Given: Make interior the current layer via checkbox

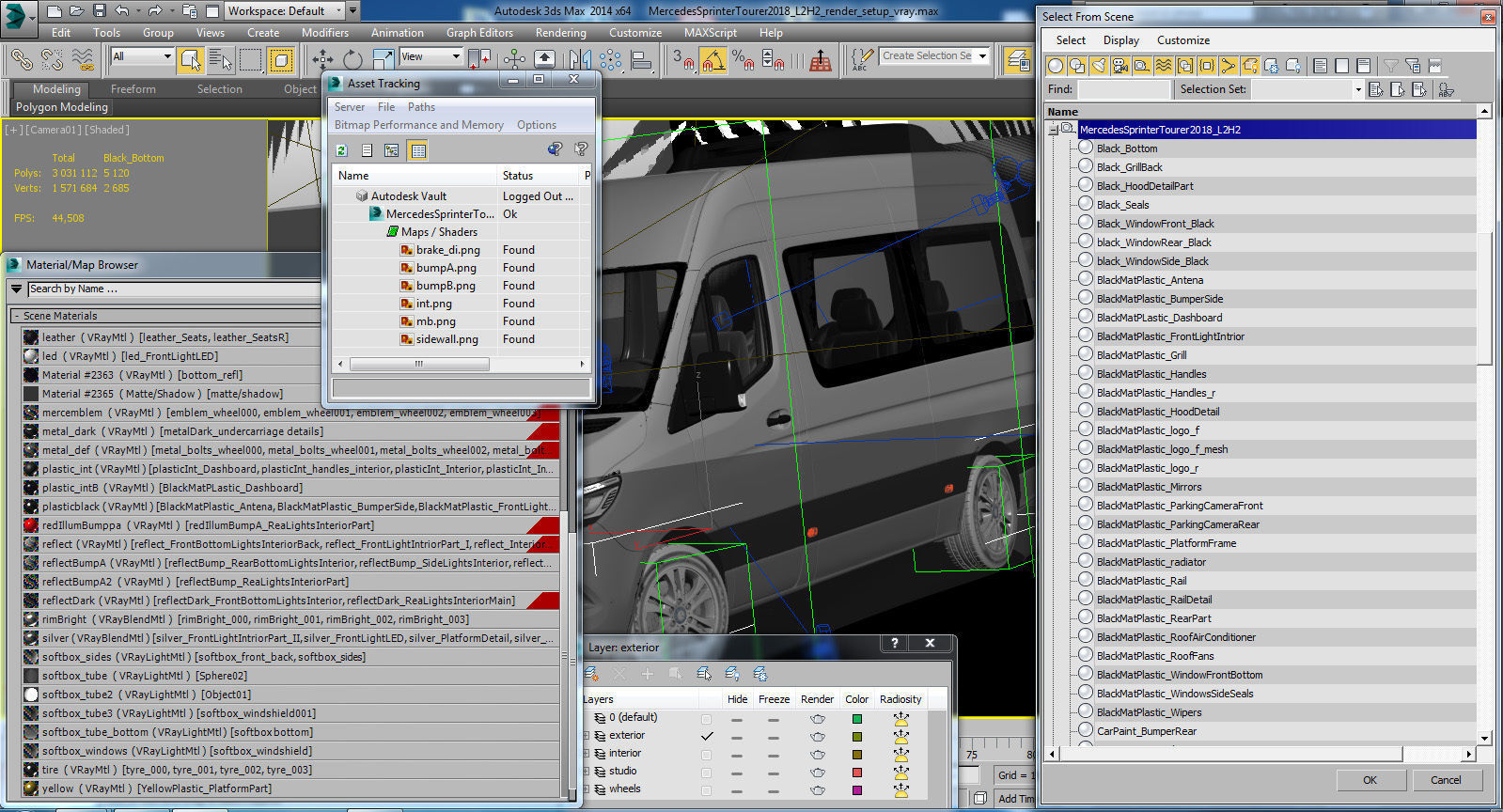Looking at the screenshot, I should pos(707,754).
